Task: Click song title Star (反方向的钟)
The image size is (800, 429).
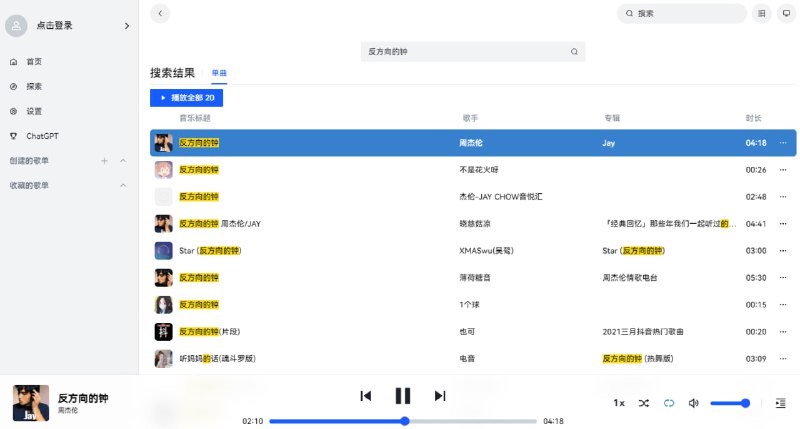Action: coord(210,251)
